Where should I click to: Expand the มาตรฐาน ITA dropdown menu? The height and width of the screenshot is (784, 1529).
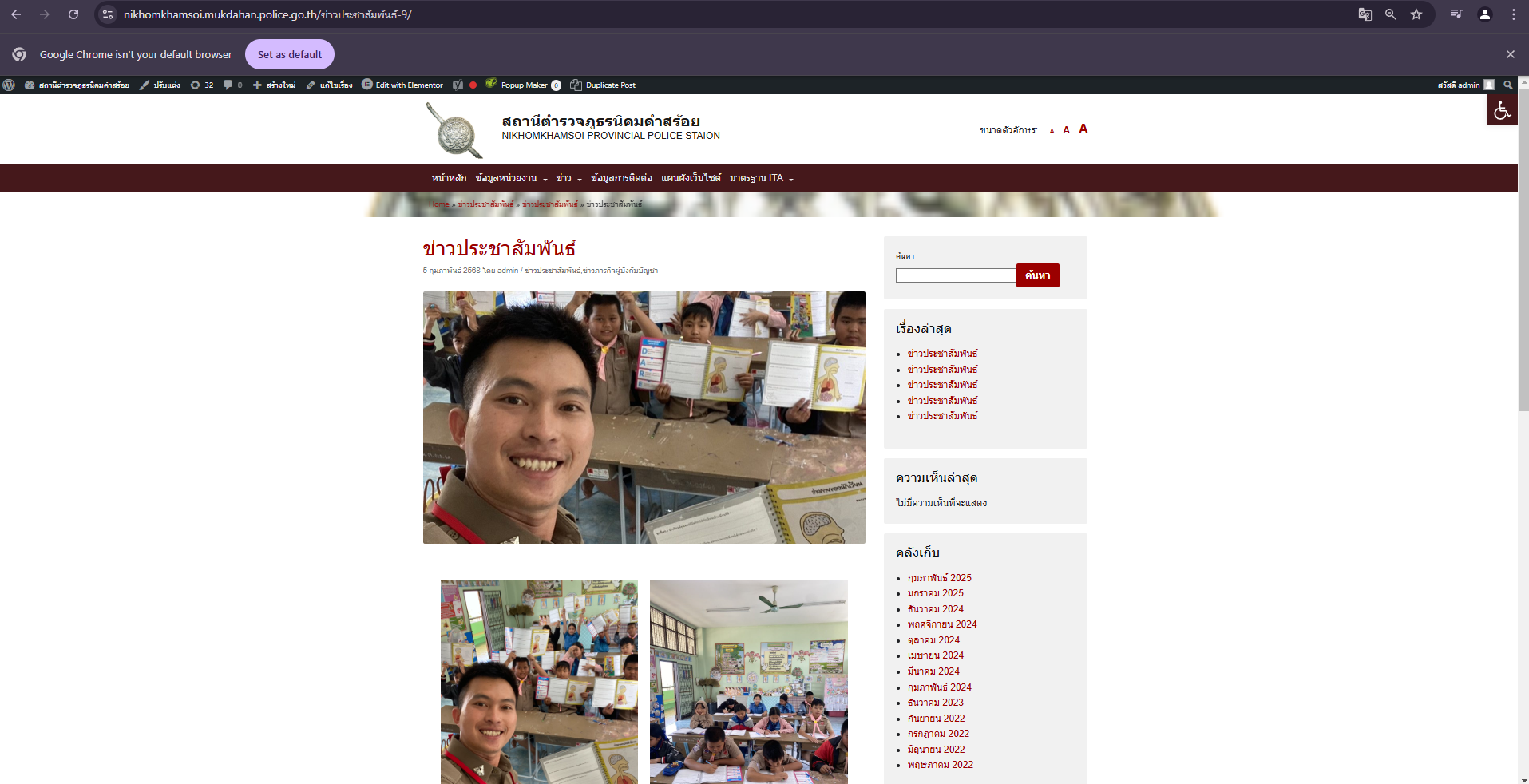tap(761, 178)
